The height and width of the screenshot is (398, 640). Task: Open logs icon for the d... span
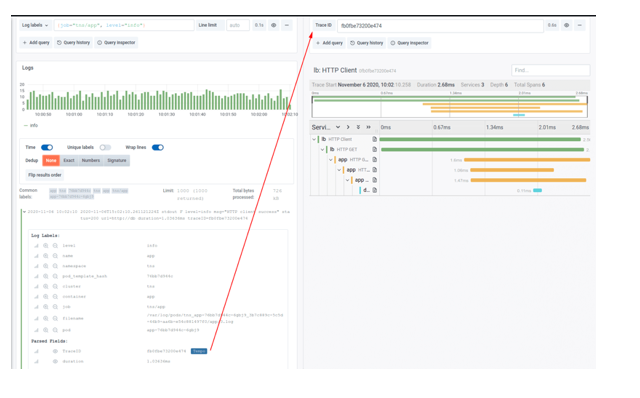click(374, 190)
